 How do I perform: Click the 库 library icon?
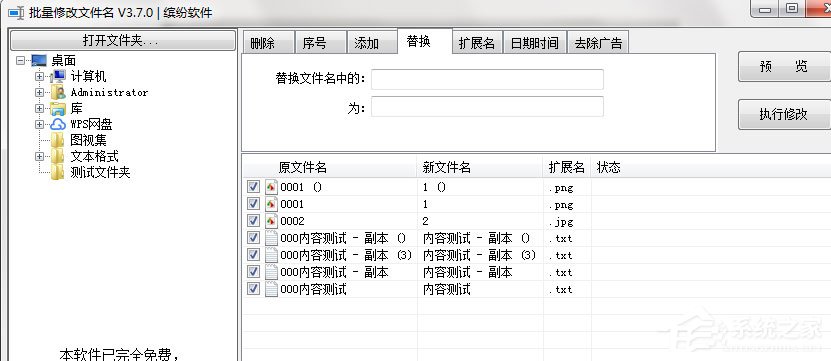(58, 109)
